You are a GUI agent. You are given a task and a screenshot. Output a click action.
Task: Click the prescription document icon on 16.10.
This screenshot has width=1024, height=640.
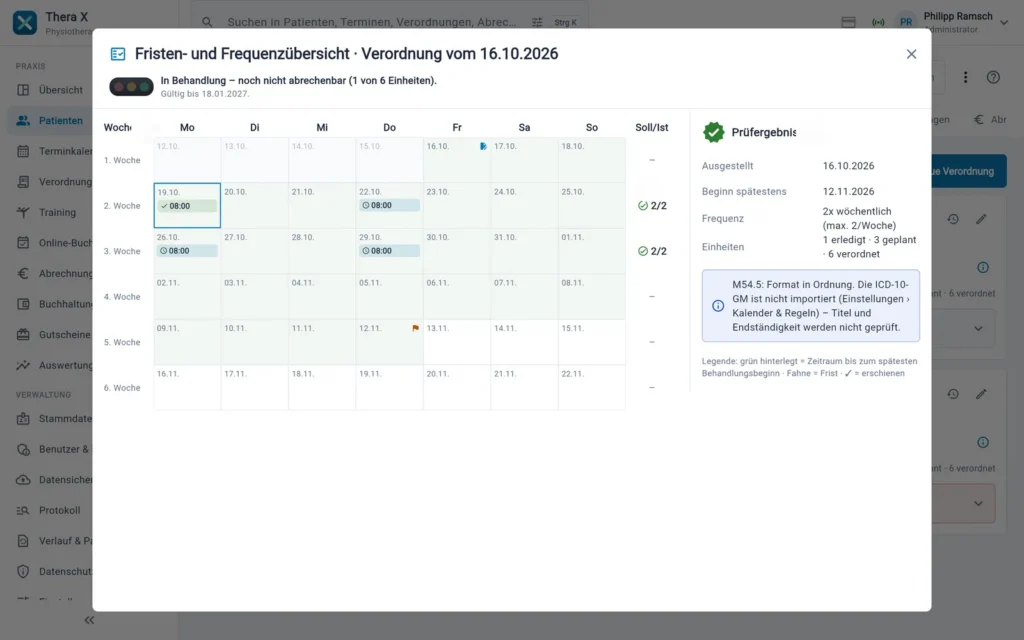click(483, 146)
